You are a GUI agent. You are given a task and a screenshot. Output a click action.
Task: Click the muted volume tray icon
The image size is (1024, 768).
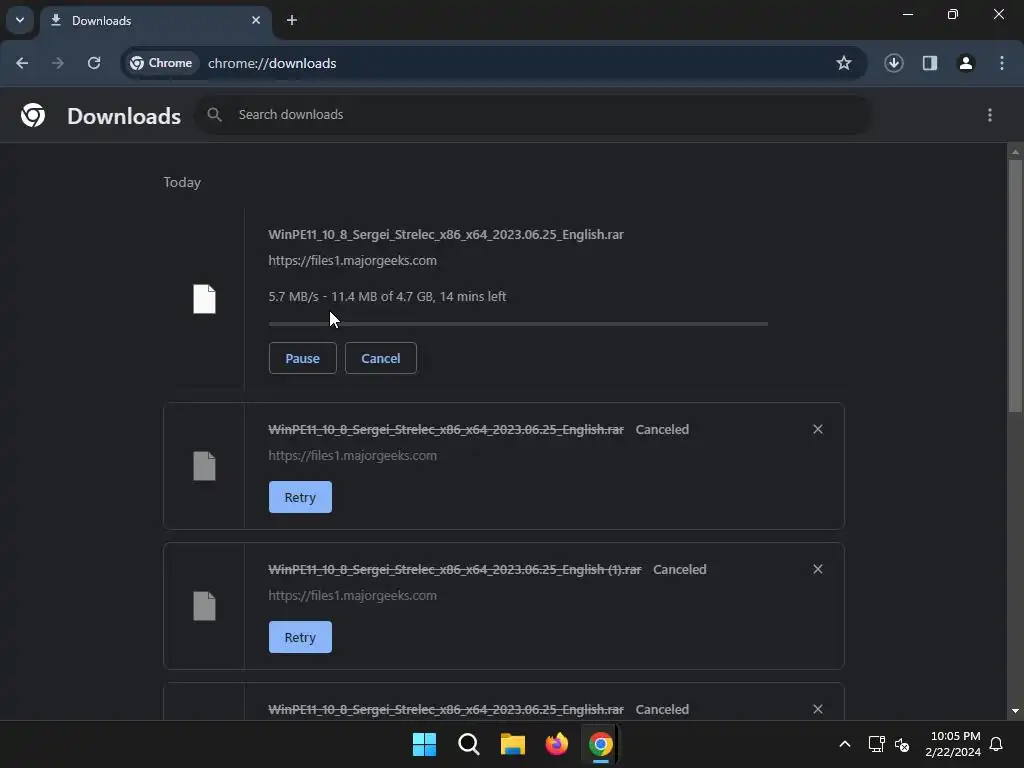(x=902, y=744)
